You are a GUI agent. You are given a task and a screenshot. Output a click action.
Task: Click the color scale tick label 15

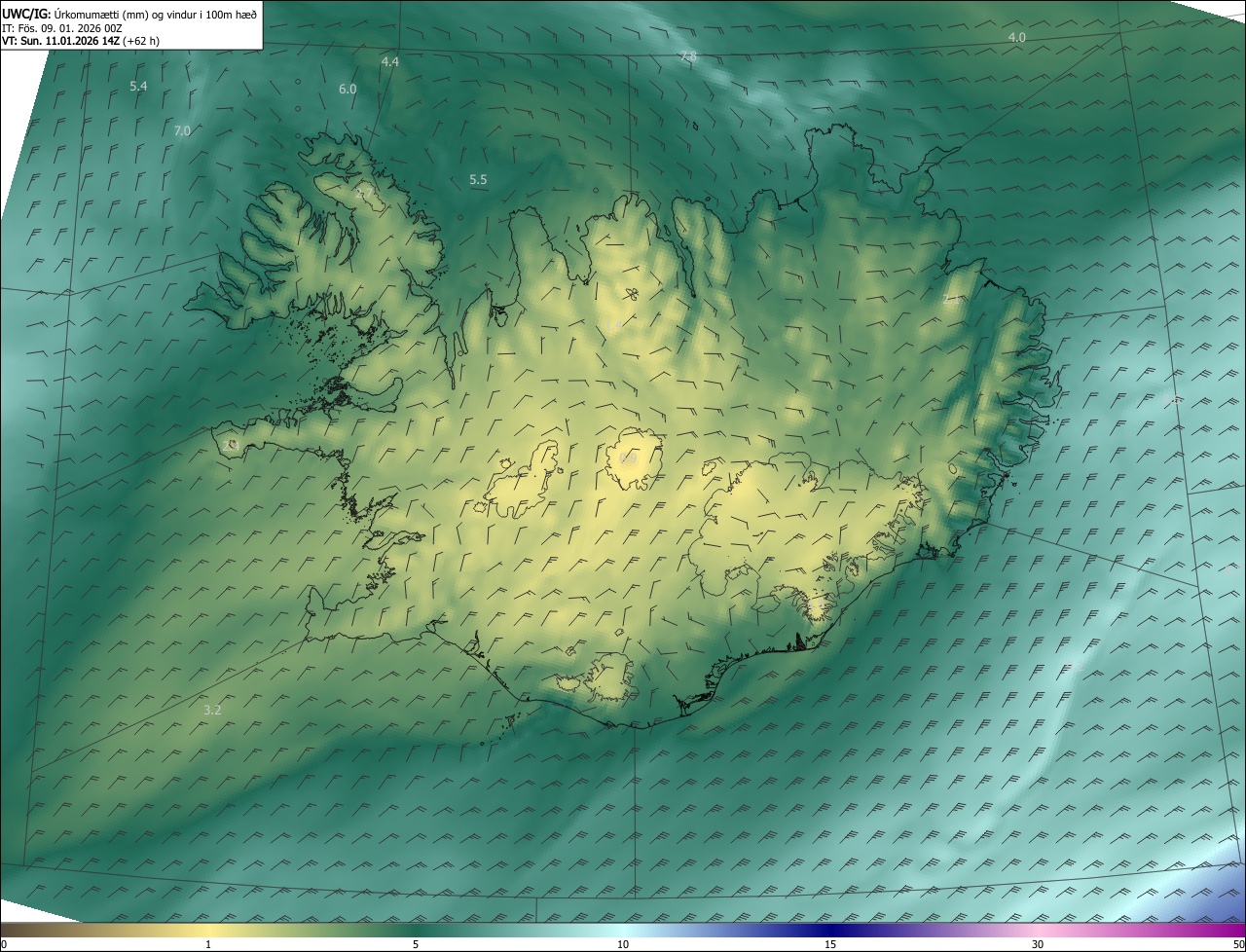tap(830, 945)
